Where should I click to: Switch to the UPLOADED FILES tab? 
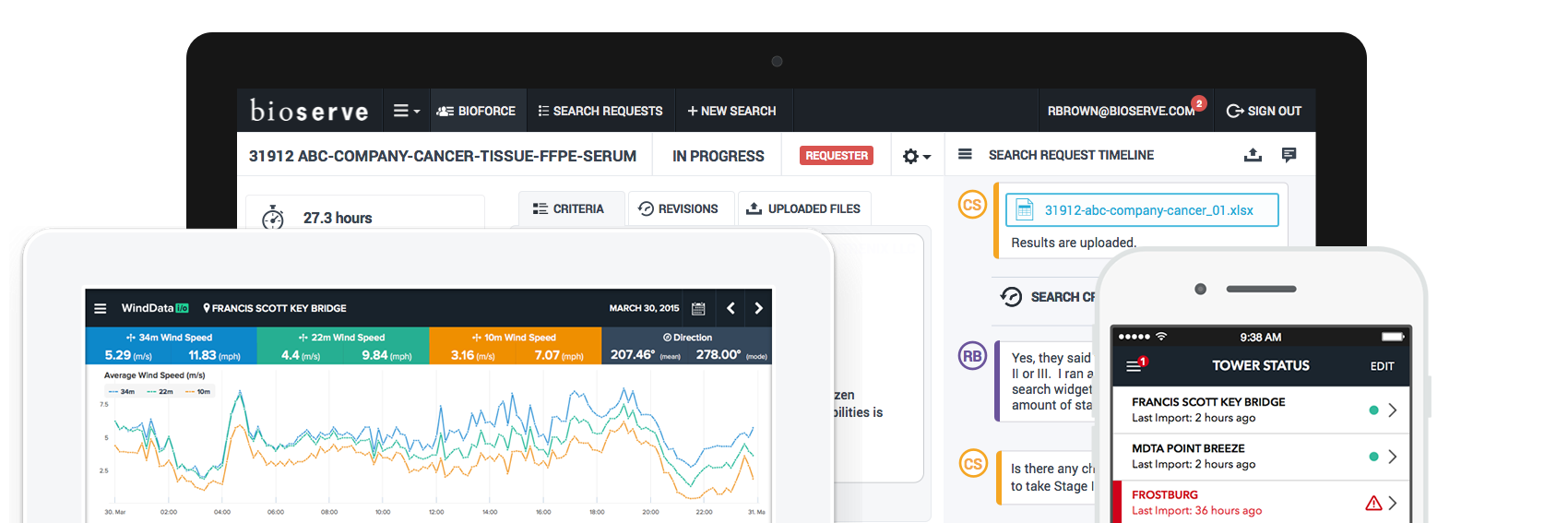tap(803, 208)
